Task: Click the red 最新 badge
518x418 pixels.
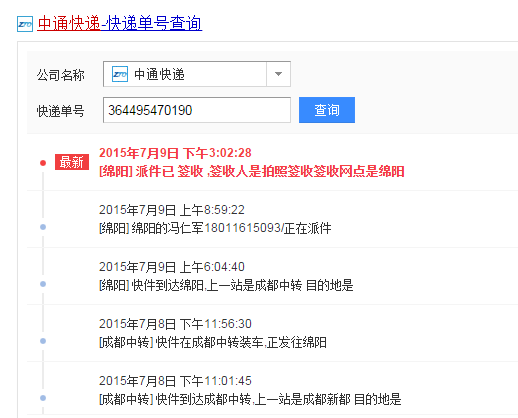Action: [x=72, y=162]
